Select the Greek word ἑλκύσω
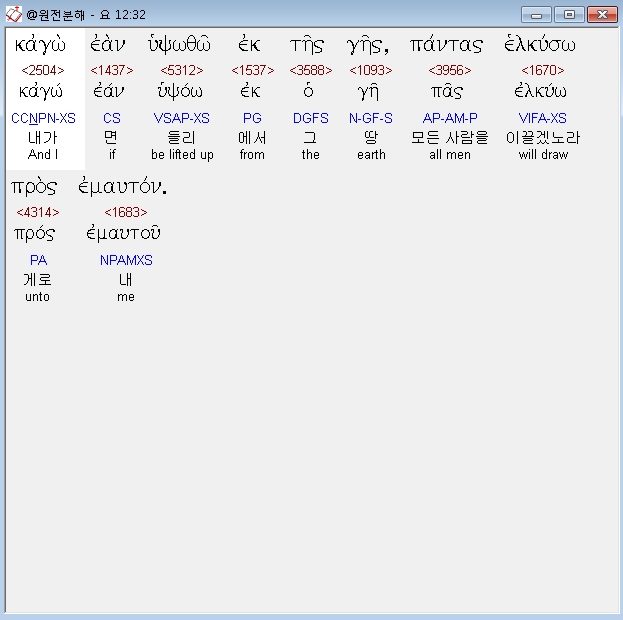The image size is (623, 620). tap(540, 44)
